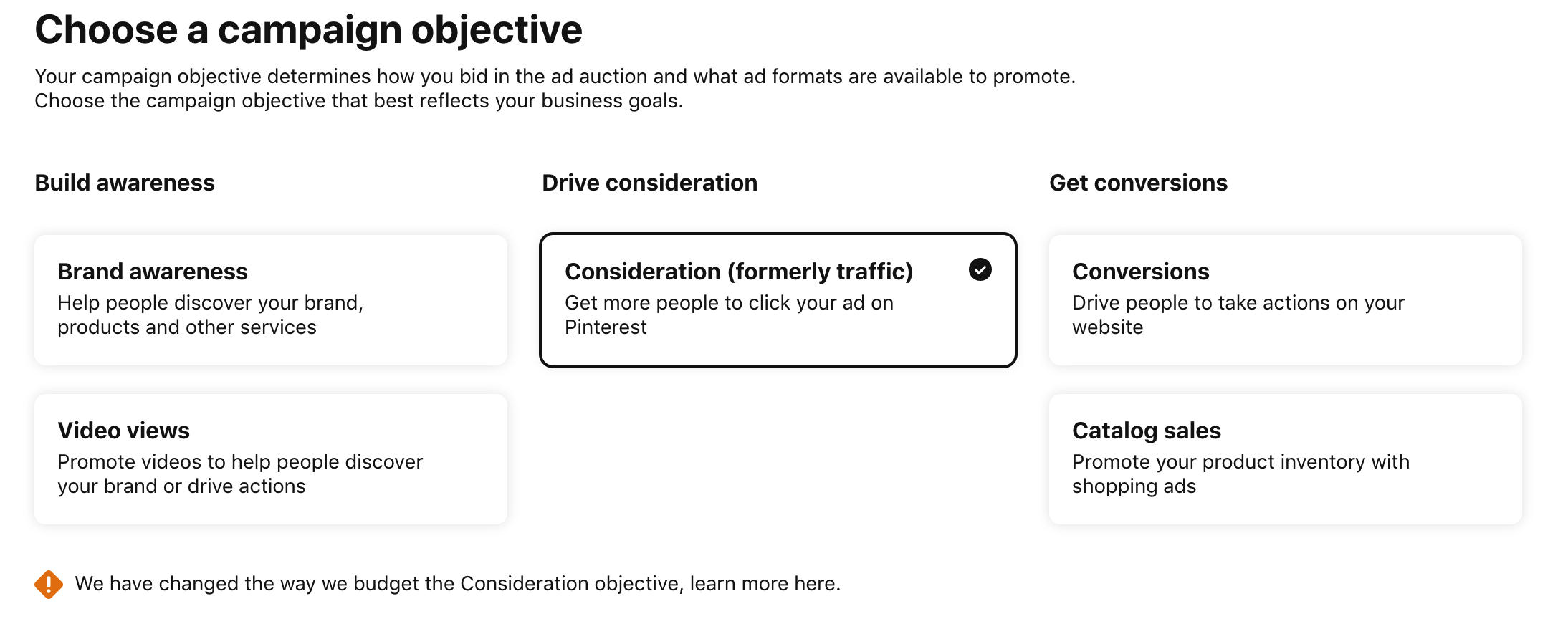
Task: Select the Brand awareness objective card
Action: click(270, 299)
